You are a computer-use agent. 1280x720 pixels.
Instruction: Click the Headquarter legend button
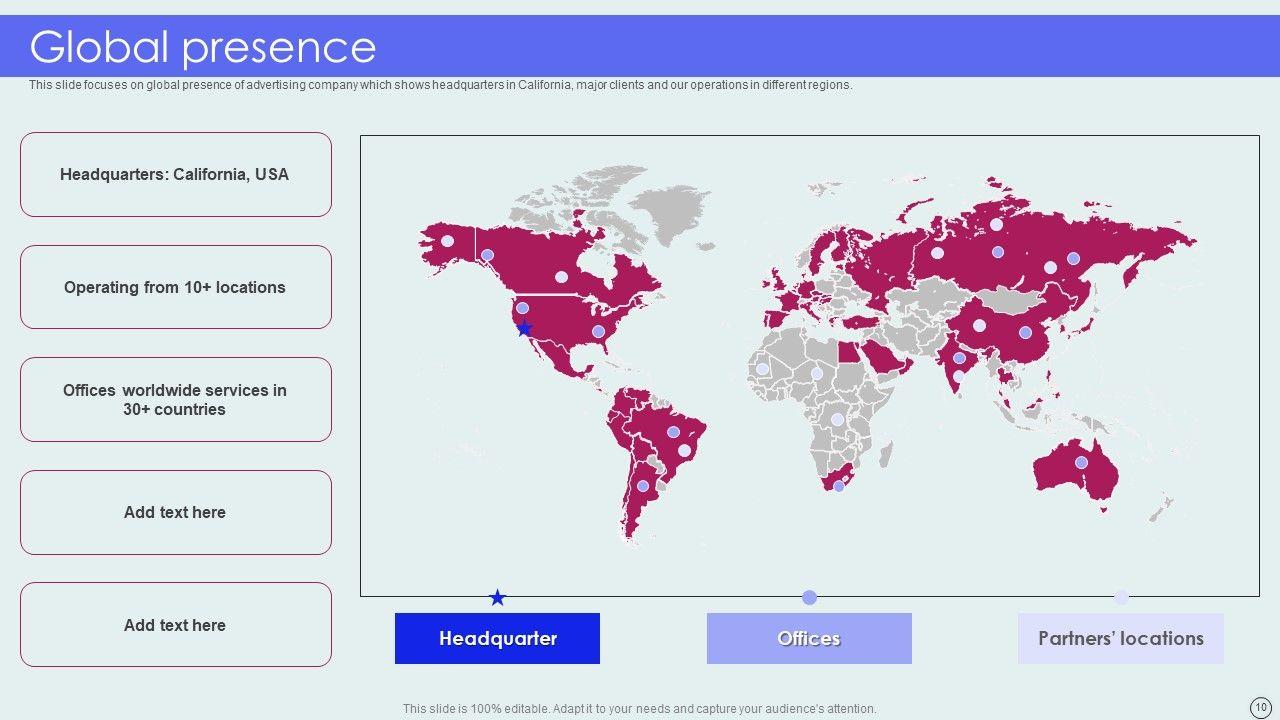tap(497, 639)
